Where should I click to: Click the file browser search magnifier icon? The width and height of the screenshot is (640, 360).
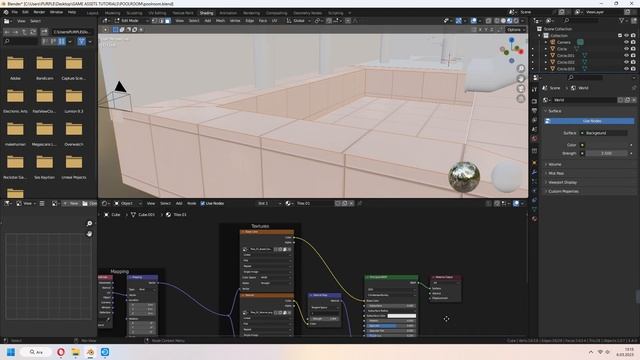click(x=7, y=41)
